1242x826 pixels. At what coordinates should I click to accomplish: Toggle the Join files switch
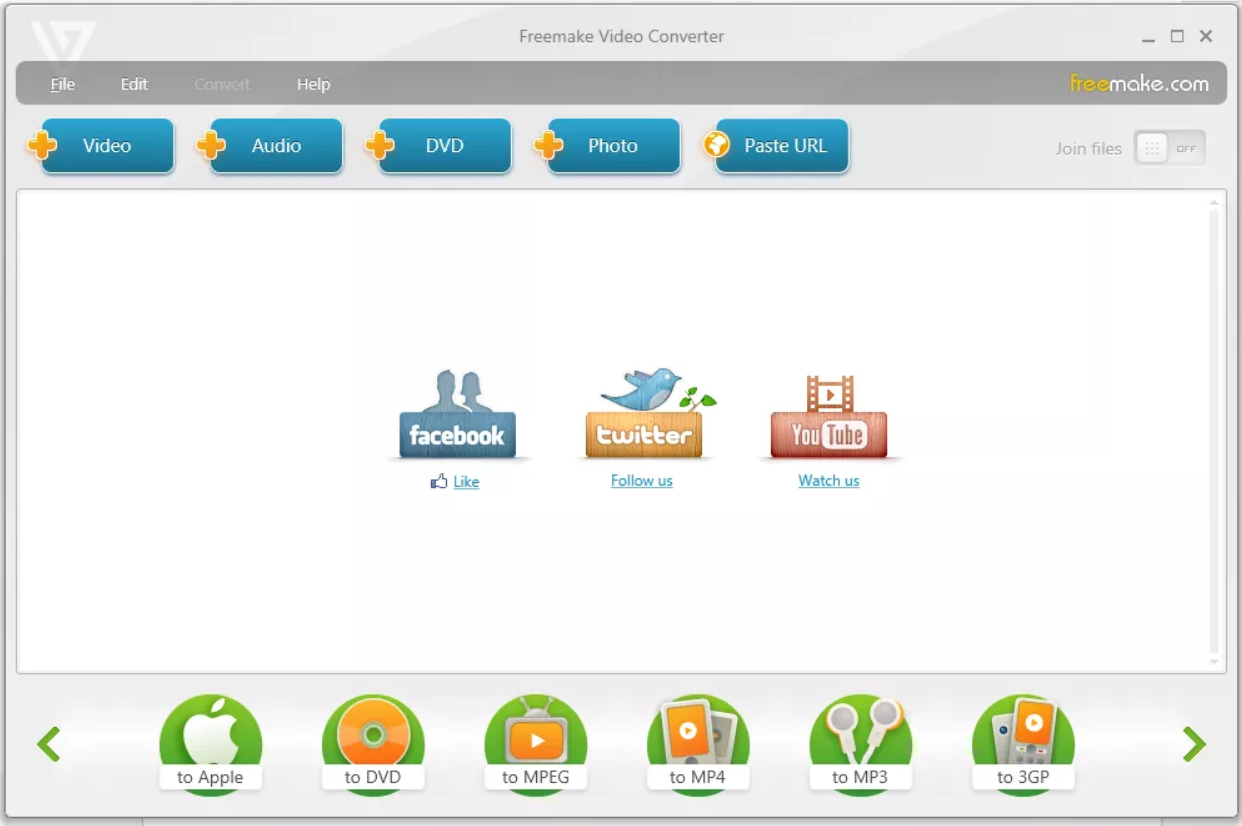pos(1169,148)
